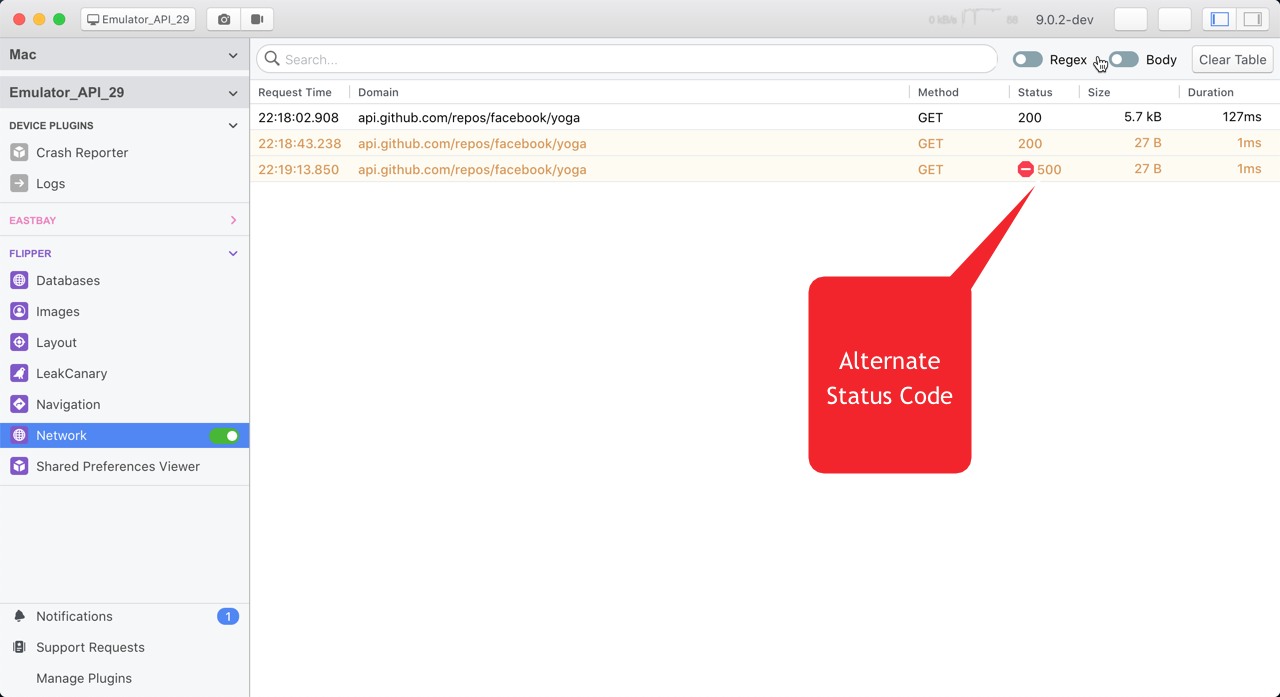The image size is (1280, 697).
Task: Click the LeakCanary plugin icon
Action: click(19, 374)
